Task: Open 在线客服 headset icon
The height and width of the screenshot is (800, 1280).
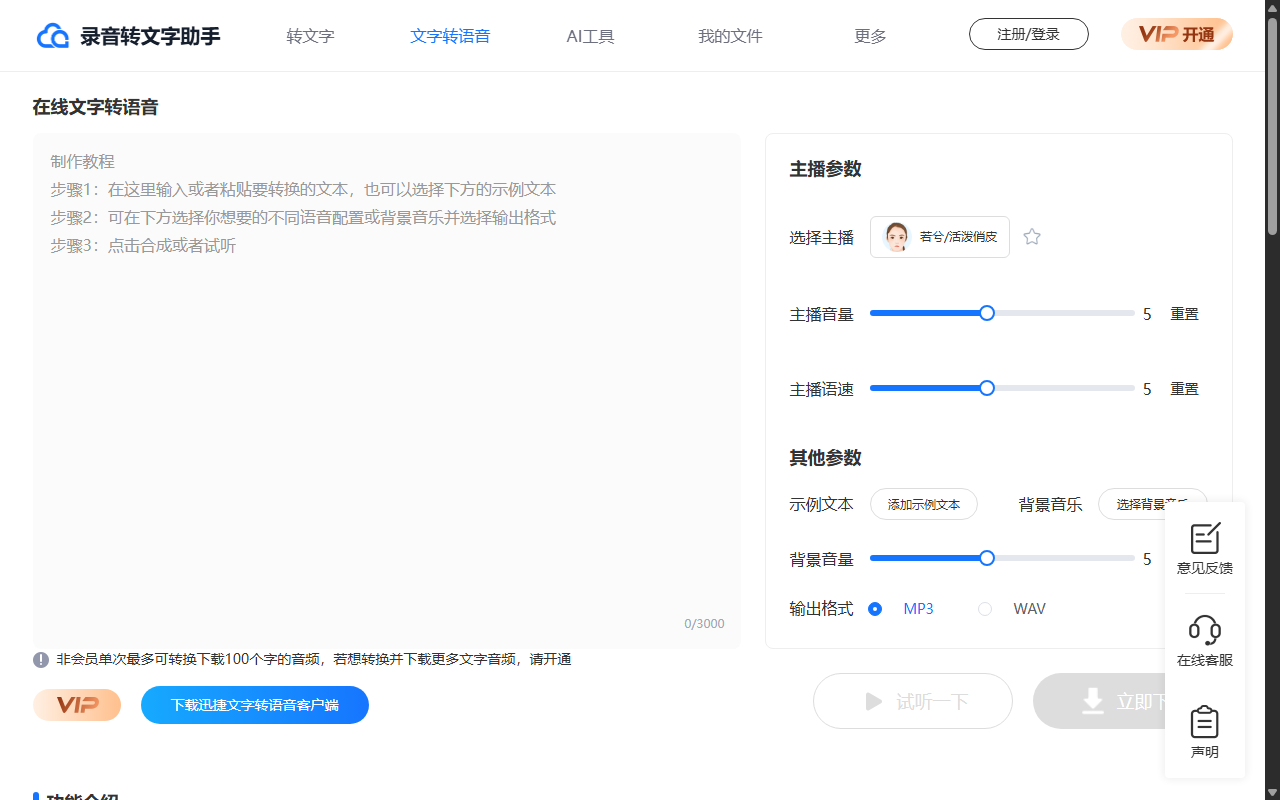Action: pyautogui.click(x=1205, y=630)
